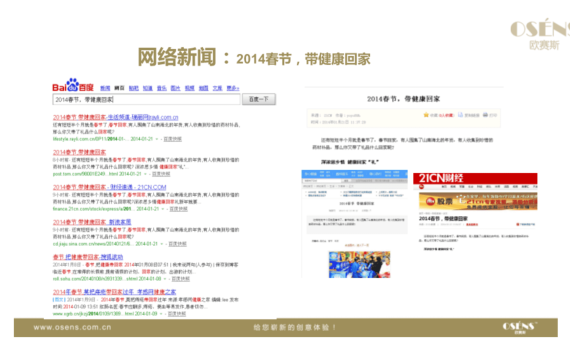Click the 股票 stock advertisement banner
Viewport: 570px width, 360px height.
click(478, 201)
